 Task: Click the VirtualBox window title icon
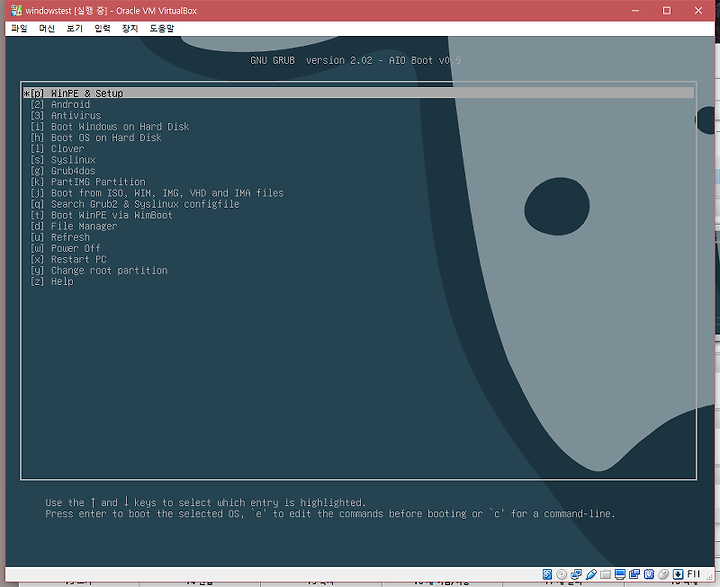click(x=17, y=10)
